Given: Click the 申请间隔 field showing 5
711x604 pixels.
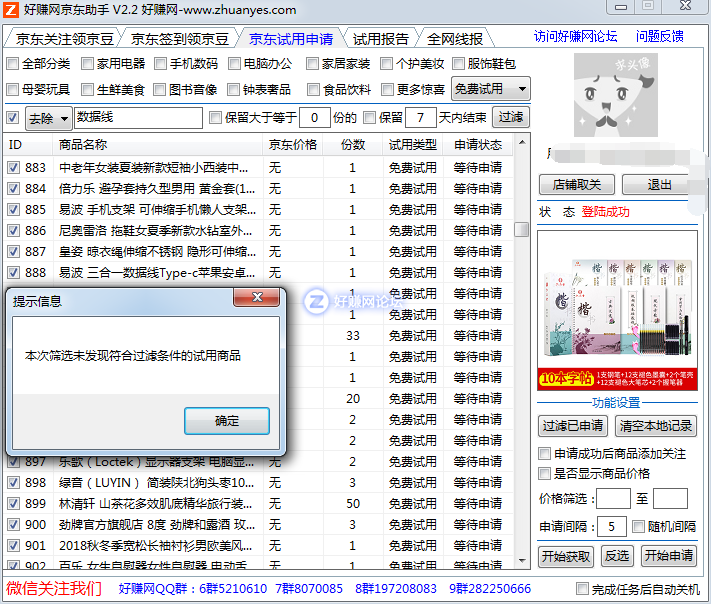Looking at the screenshot, I should (612, 526).
